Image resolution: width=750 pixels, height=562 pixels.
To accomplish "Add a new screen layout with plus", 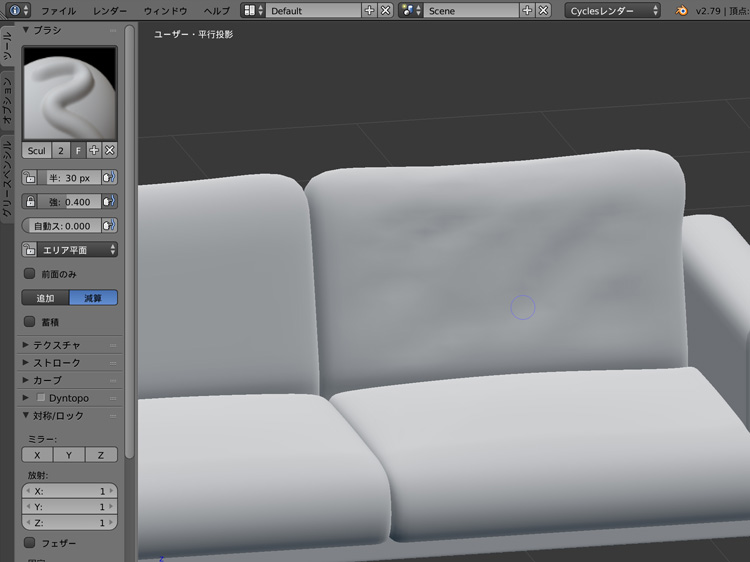I will point(370,10).
